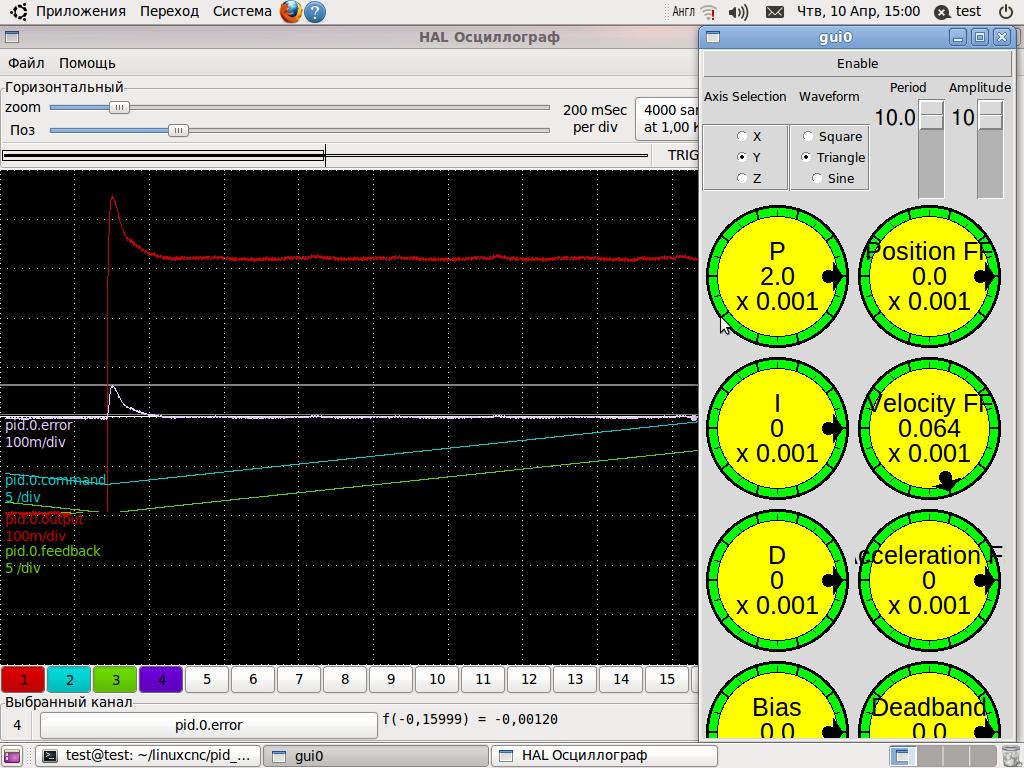Select the Z axis radio button
Screen dimensions: 1024x768
[x=742, y=179]
